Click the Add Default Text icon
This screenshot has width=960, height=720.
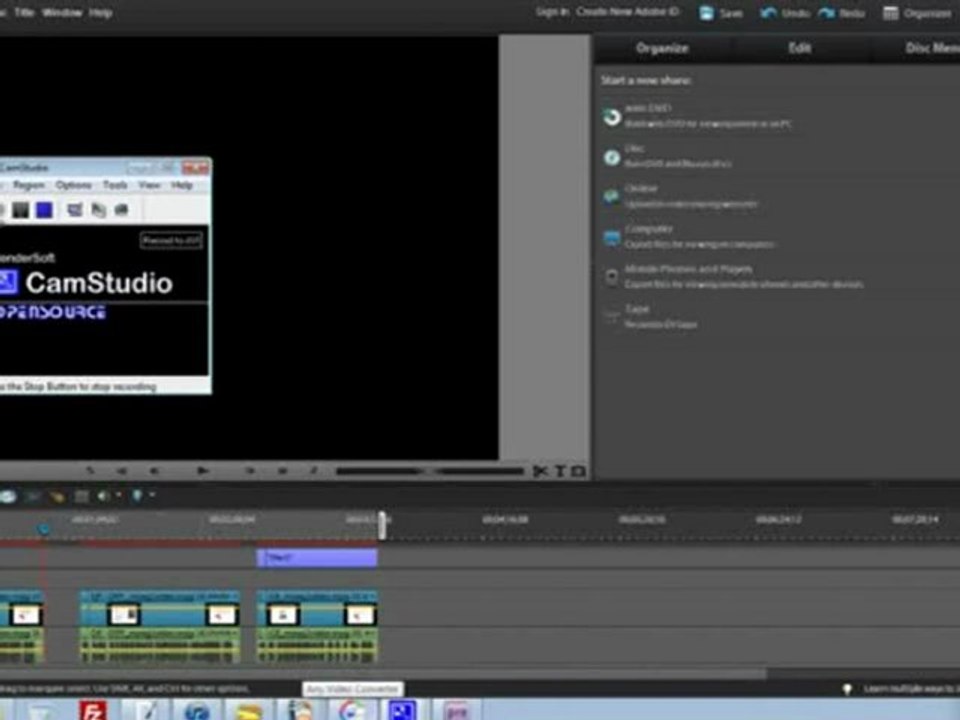click(560, 471)
